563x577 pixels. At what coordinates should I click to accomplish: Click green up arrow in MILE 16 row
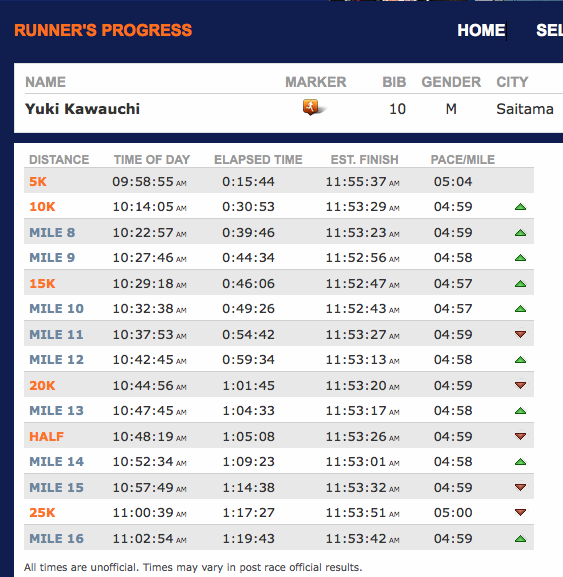click(x=520, y=539)
